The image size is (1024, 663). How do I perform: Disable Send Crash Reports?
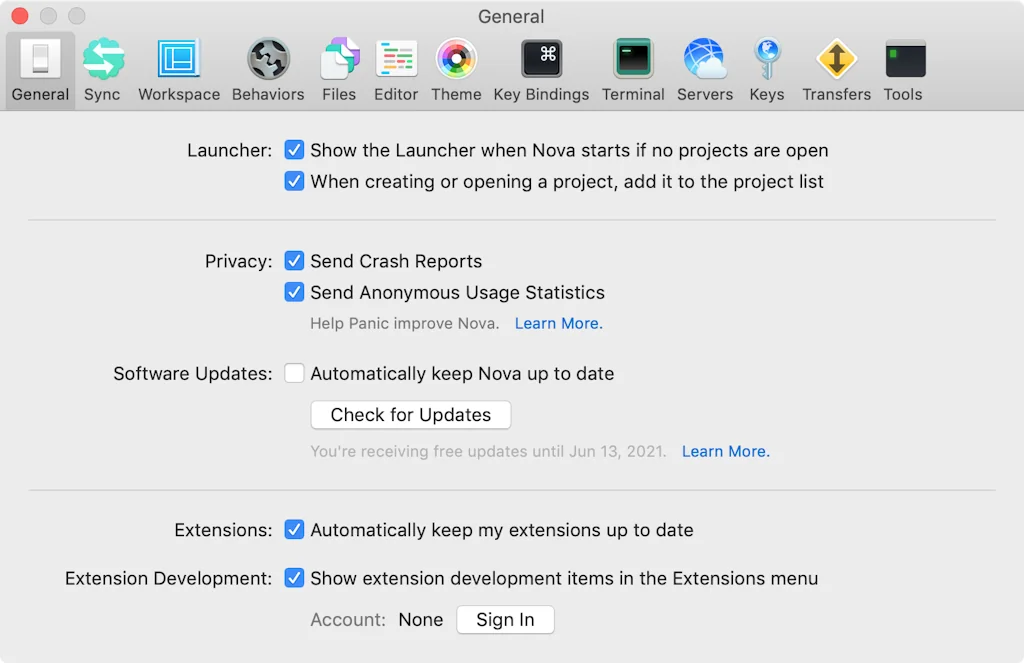(294, 261)
